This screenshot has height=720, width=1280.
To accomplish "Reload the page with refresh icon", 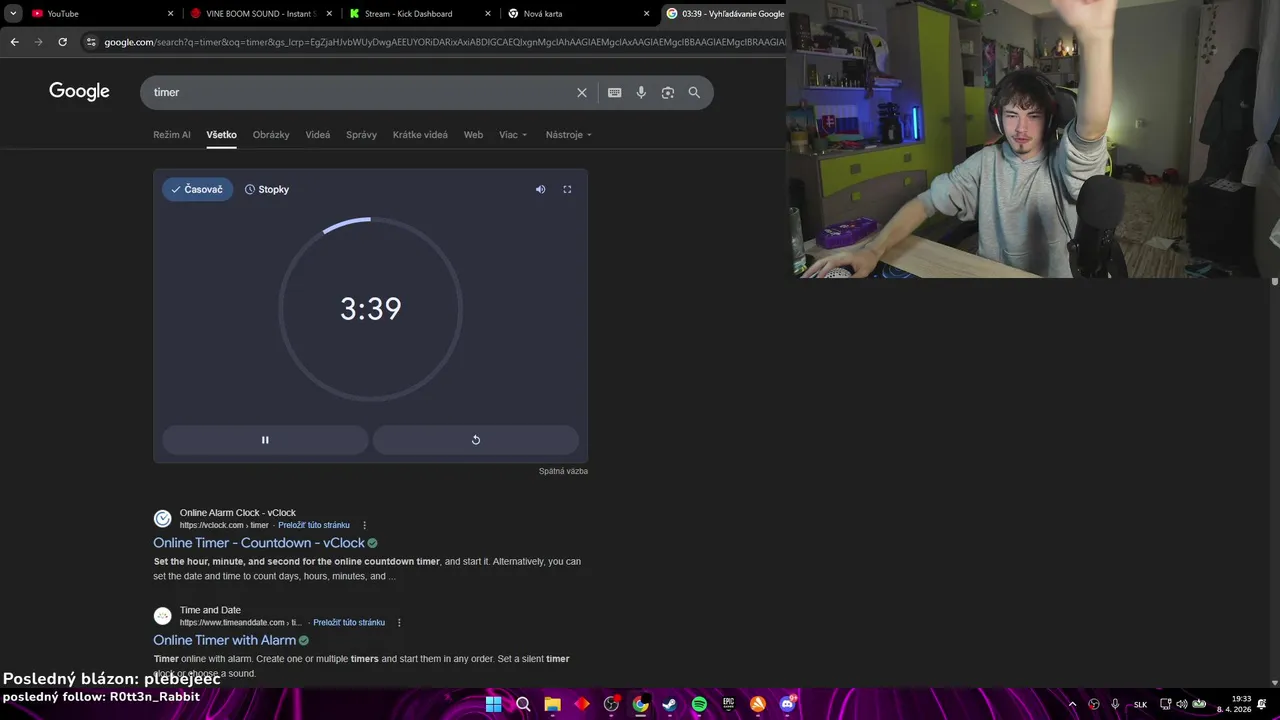I will (x=62, y=42).
